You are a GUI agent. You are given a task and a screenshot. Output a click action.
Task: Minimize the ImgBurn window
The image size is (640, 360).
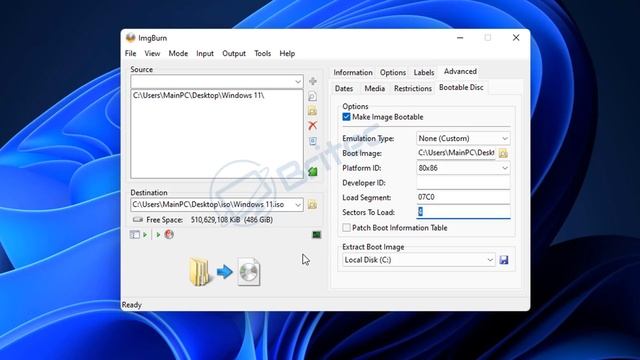(x=460, y=38)
